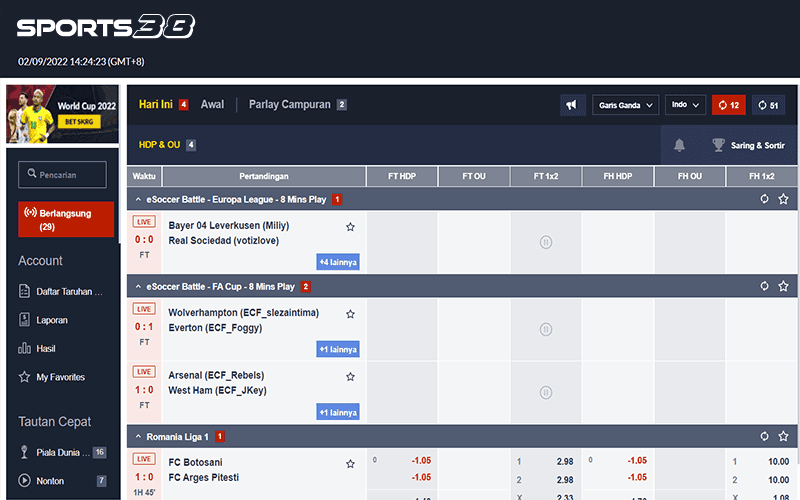Click the notification bell icon
The width and height of the screenshot is (800, 500).
coord(679,145)
